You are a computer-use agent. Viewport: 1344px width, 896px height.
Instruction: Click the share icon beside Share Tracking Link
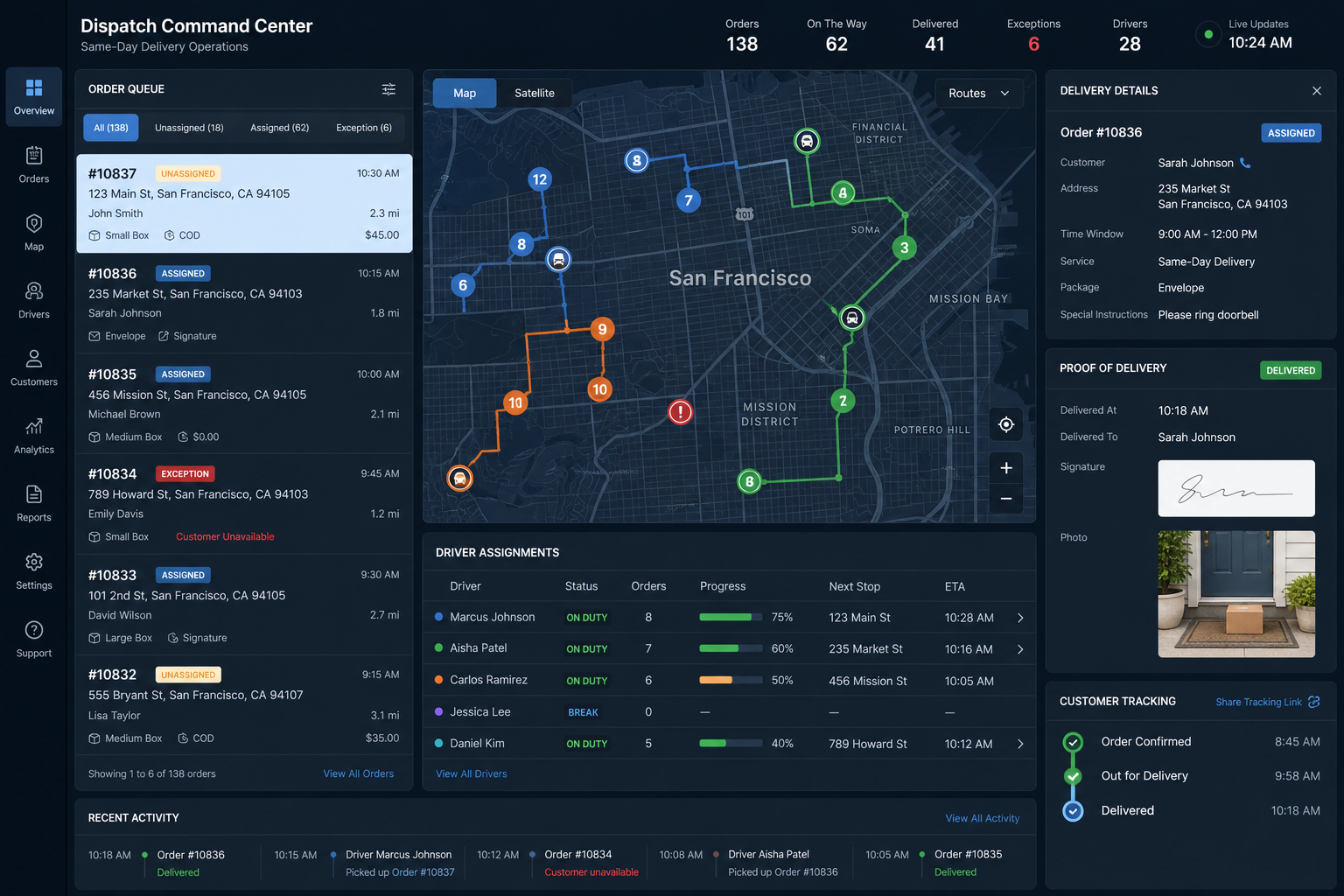tap(1313, 702)
